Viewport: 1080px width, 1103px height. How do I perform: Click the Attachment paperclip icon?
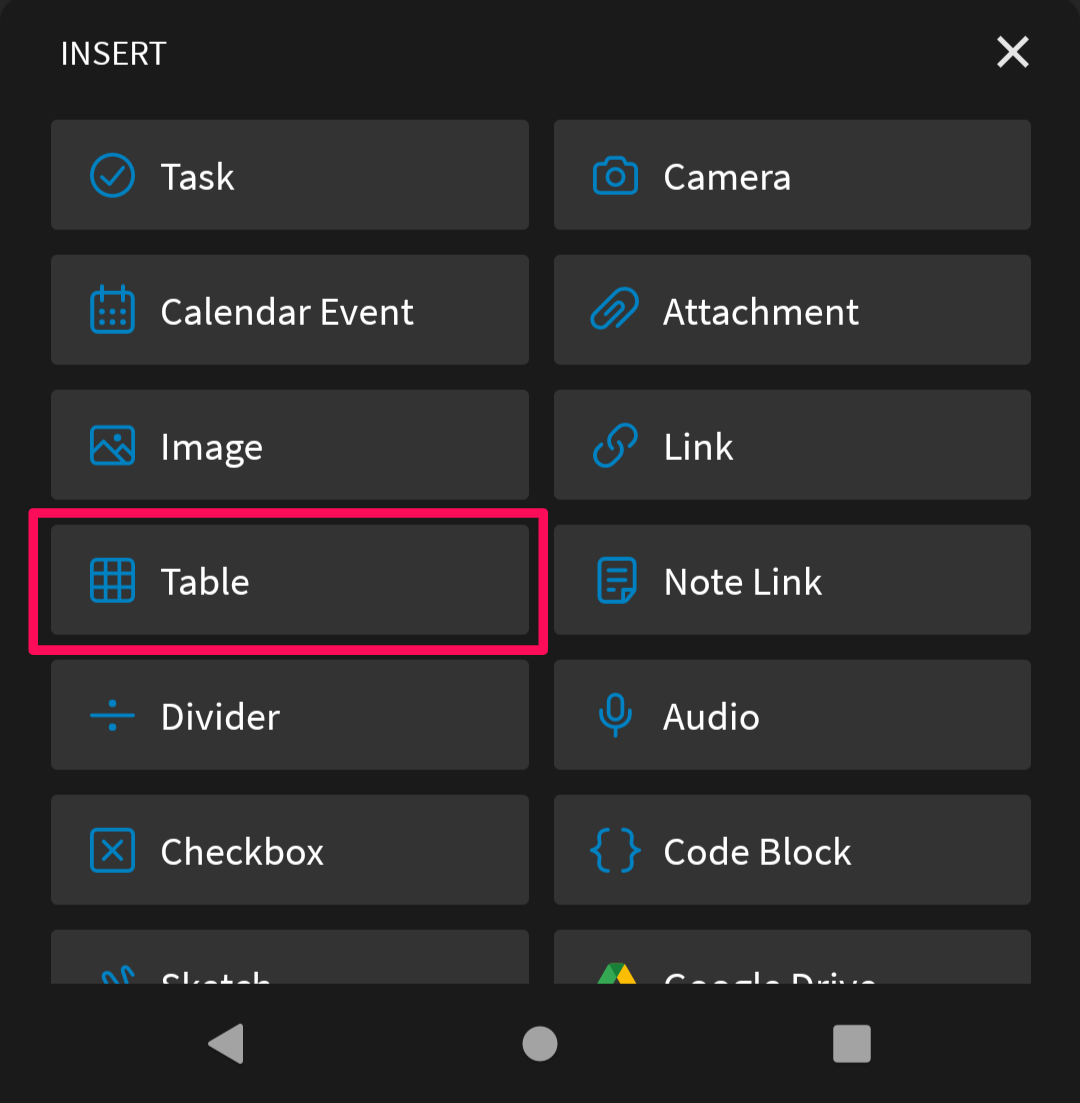click(x=614, y=310)
